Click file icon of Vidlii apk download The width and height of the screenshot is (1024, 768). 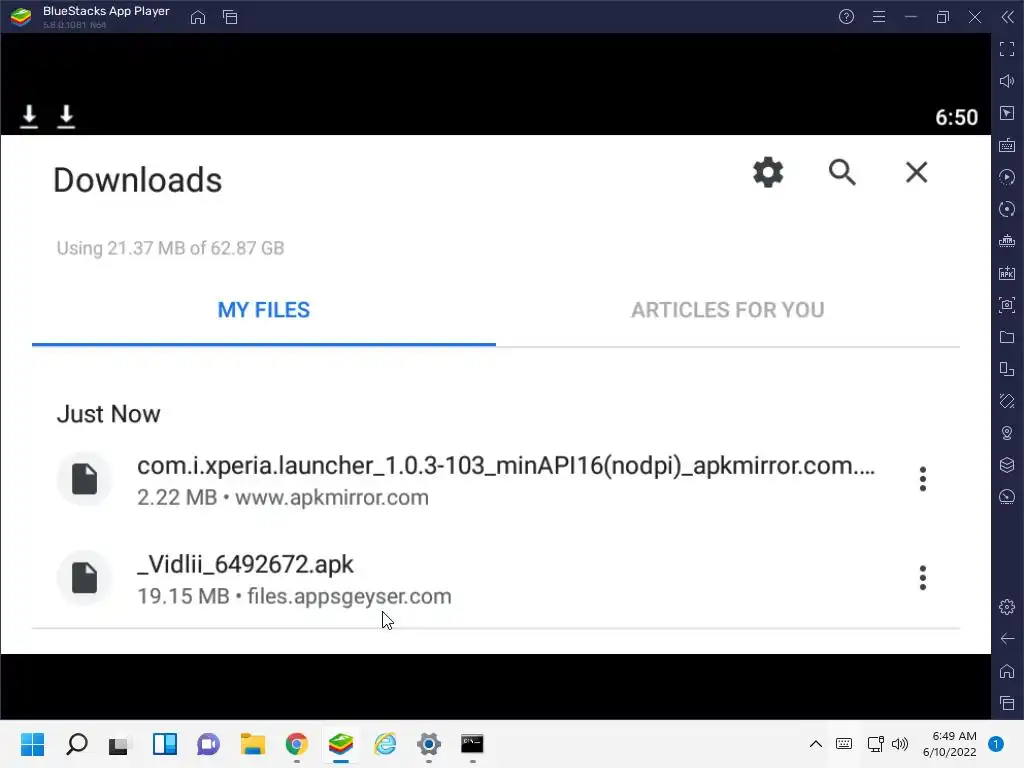tap(84, 578)
